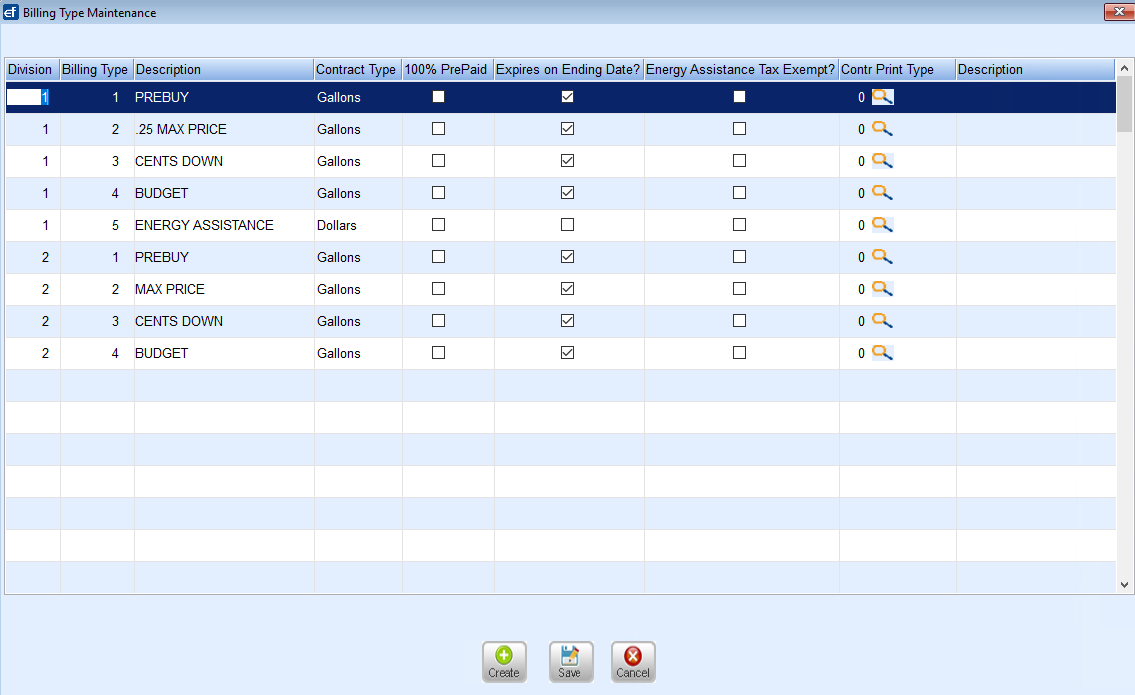
Task: Click the 100% PrePaid column header
Action: click(448, 70)
